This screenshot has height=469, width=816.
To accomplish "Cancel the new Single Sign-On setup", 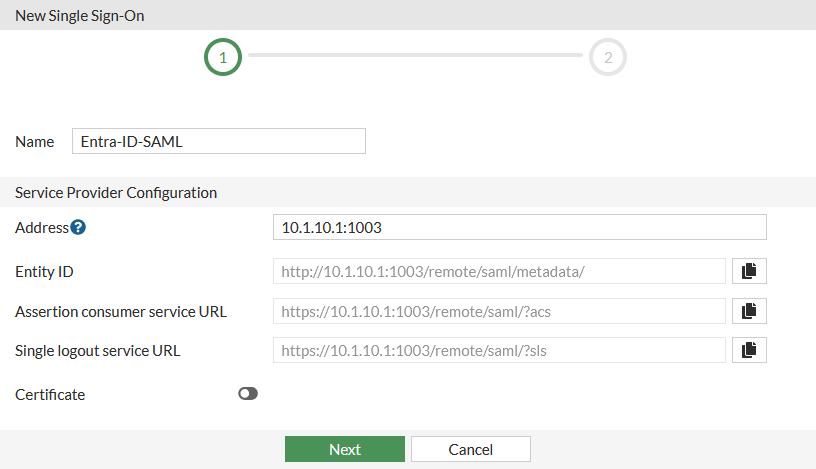I will [x=470, y=449].
